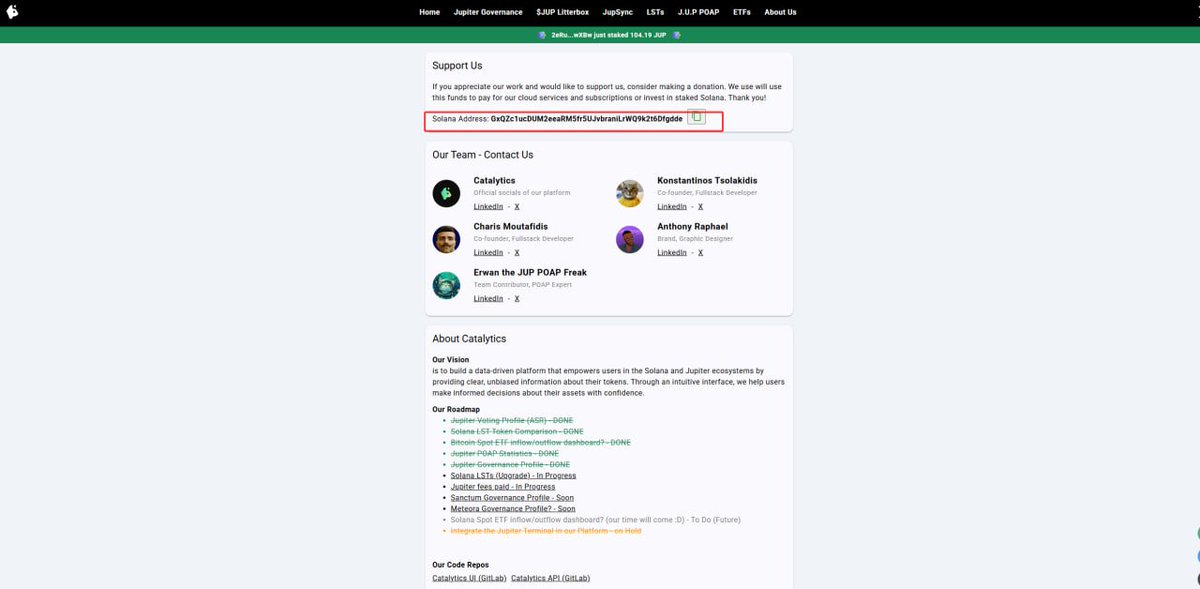Click Catalytics team avatar
The height and width of the screenshot is (589, 1200).
(x=446, y=193)
